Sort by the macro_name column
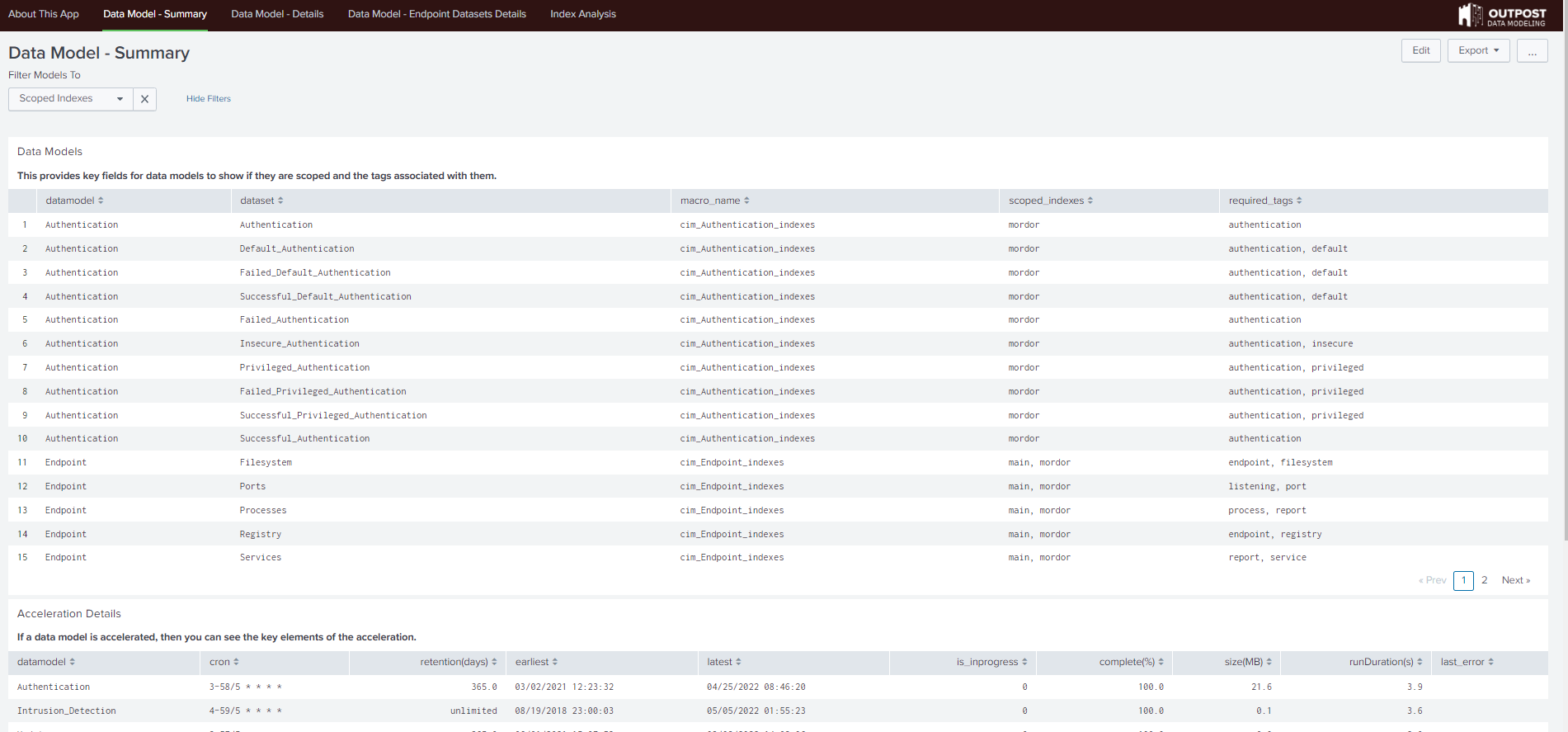The height and width of the screenshot is (732, 1568). coord(715,201)
